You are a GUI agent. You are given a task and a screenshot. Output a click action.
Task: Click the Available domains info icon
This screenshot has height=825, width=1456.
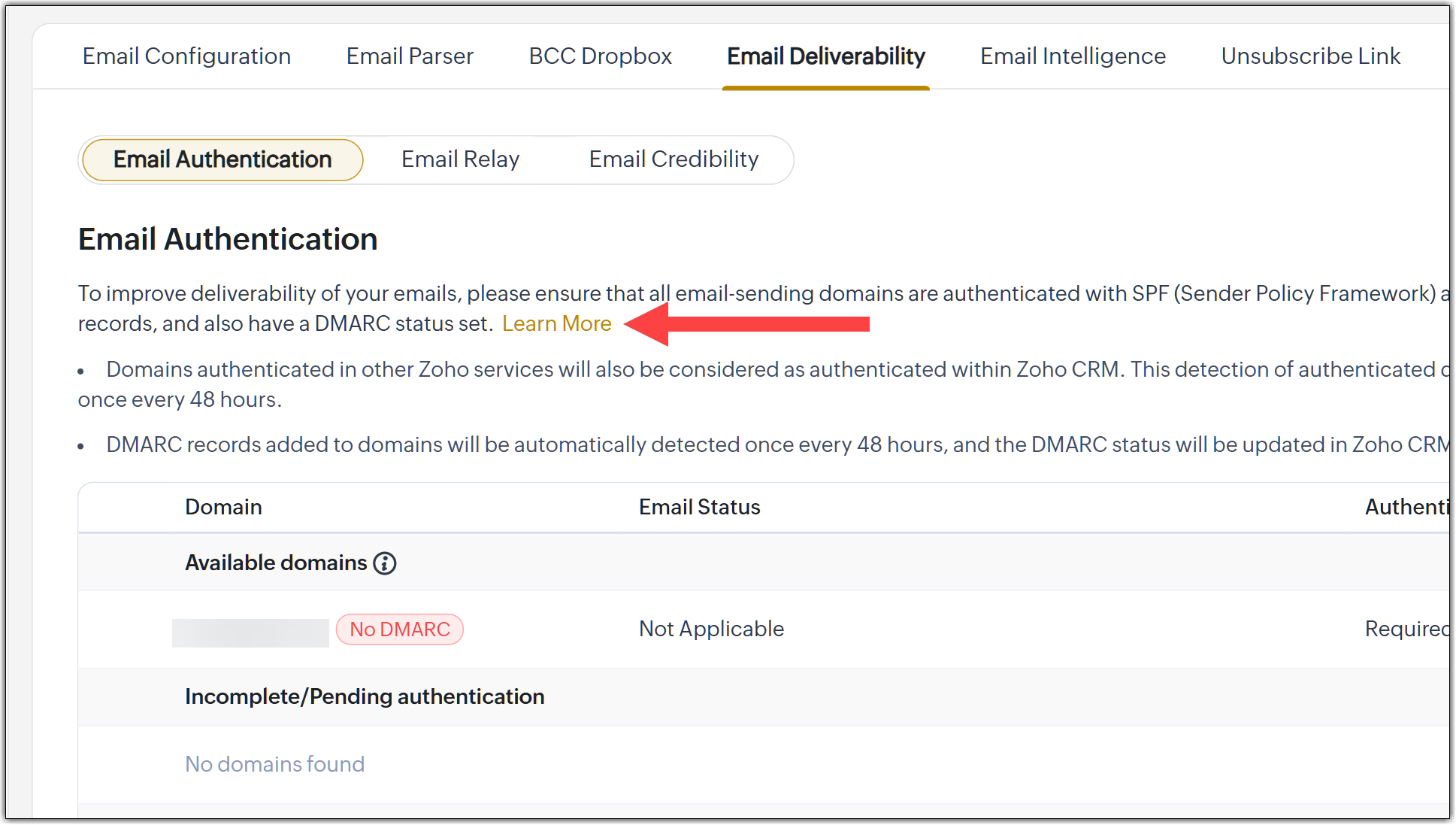(x=385, y=563)
